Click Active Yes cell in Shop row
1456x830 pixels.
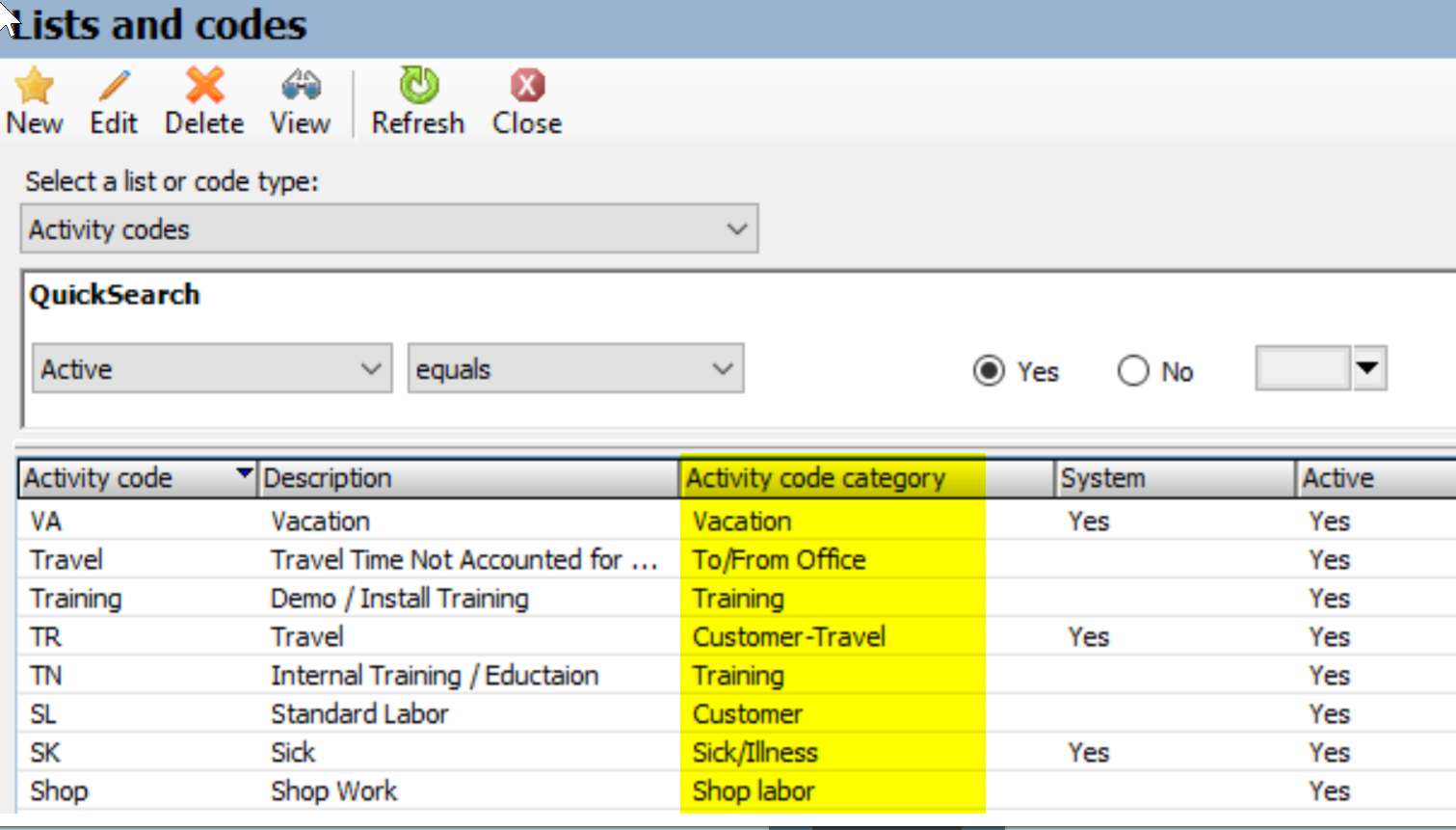click(1329, 790)
